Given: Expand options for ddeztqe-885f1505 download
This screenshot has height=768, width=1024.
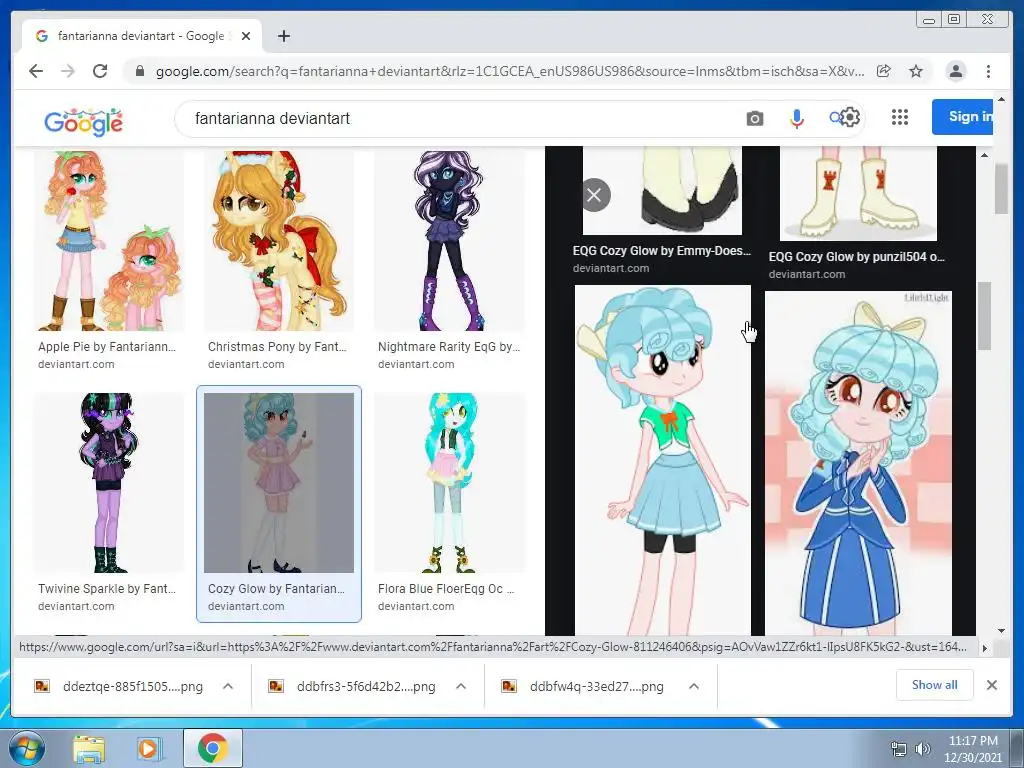Looking at the screenshot, I should click(228, 686).
